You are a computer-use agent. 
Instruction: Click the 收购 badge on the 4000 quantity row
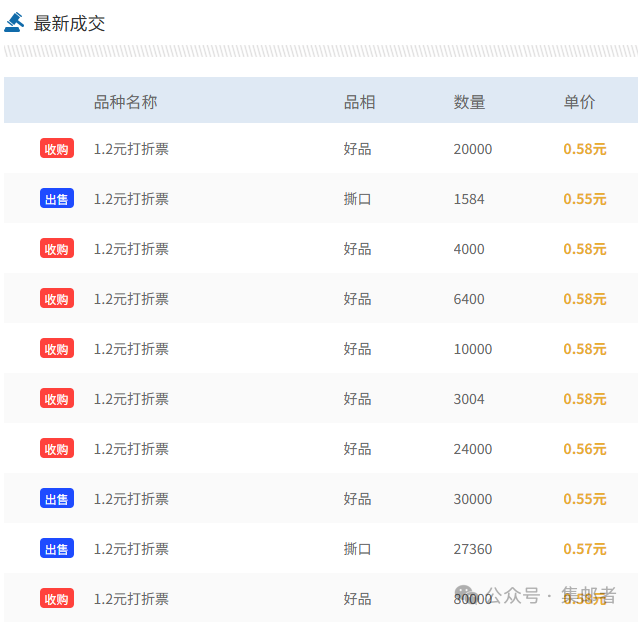coord(57,249)
